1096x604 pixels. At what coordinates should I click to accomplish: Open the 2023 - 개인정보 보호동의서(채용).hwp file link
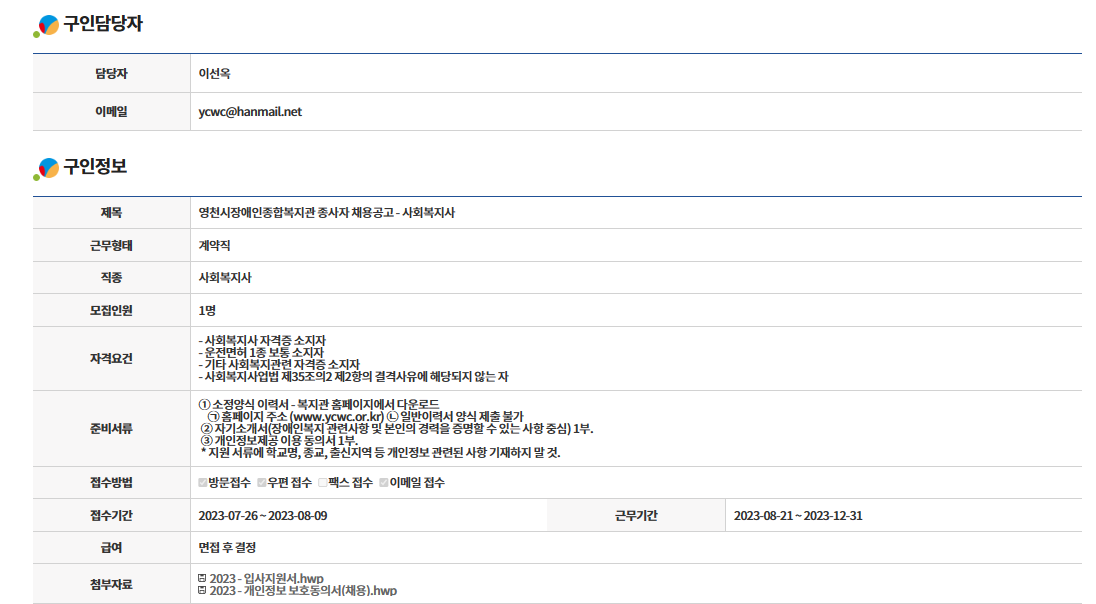pyautogui.click(x=302, y=591)
